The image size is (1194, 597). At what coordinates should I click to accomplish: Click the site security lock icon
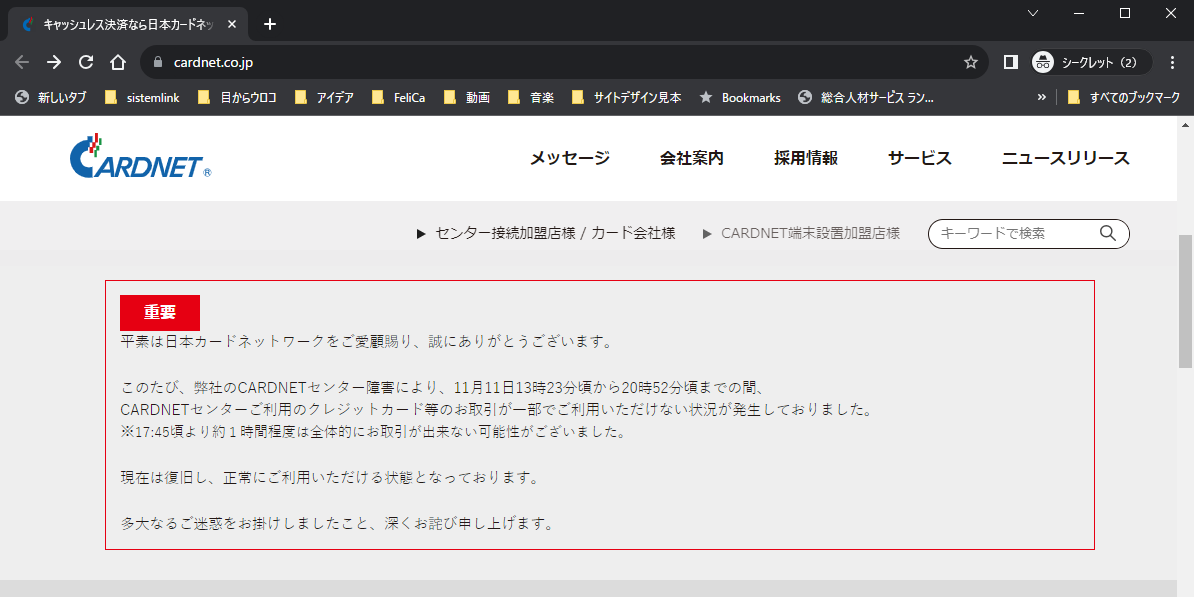pyautogui.click(x=156, y=61)
